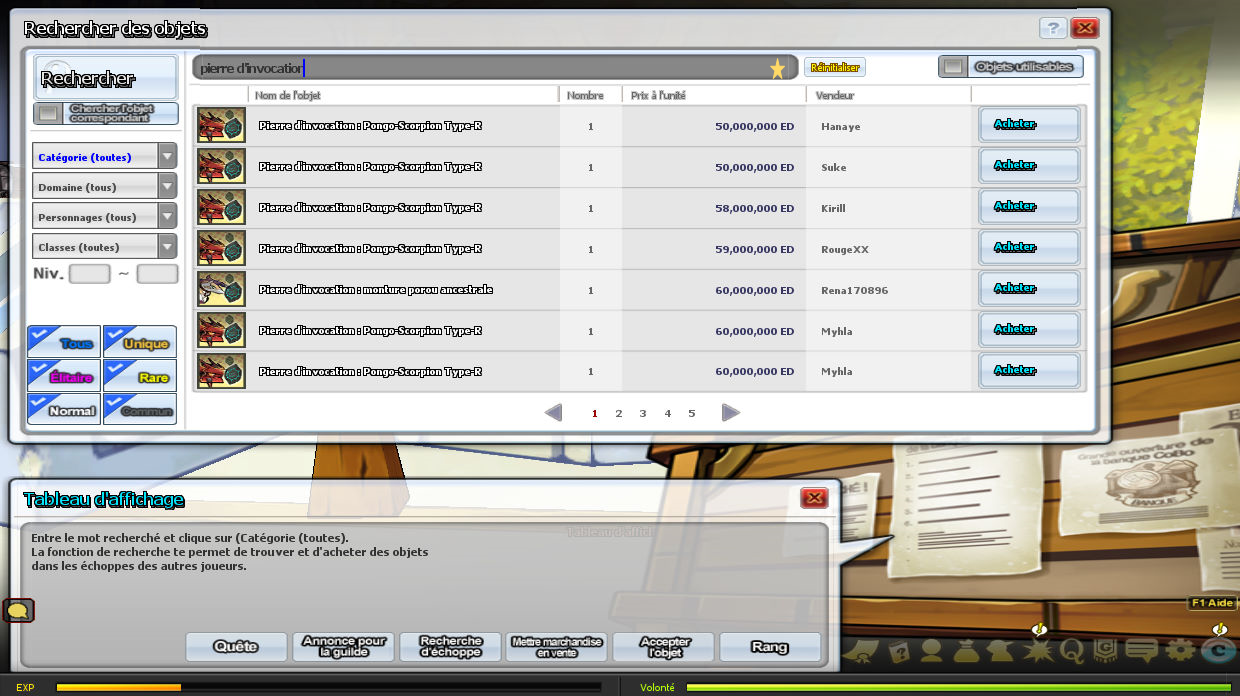The image size is (1240, 696).
Task: Toggle the 'Élitaire' rarity filter
Action: coord(64,376)
